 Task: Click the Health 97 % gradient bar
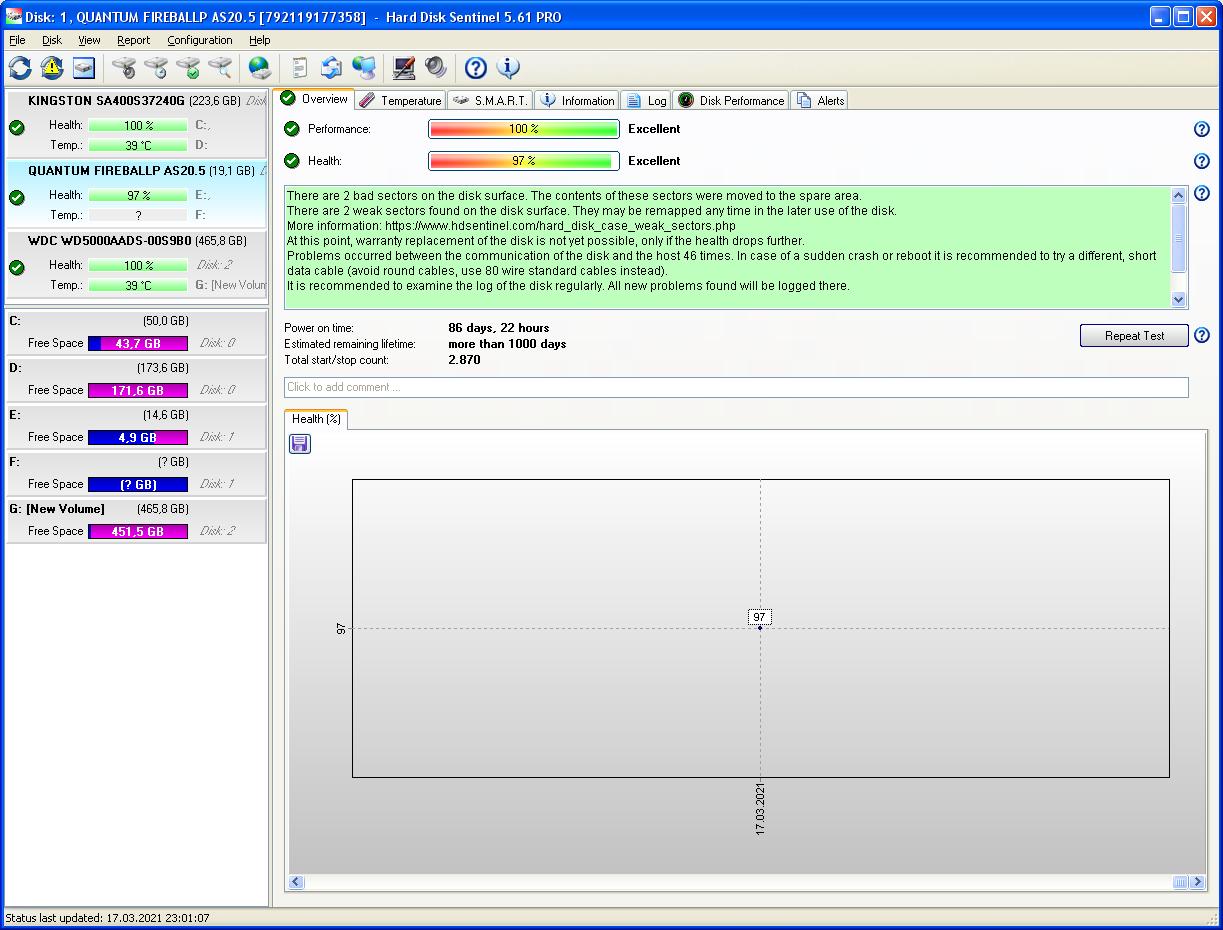[524, 161]
